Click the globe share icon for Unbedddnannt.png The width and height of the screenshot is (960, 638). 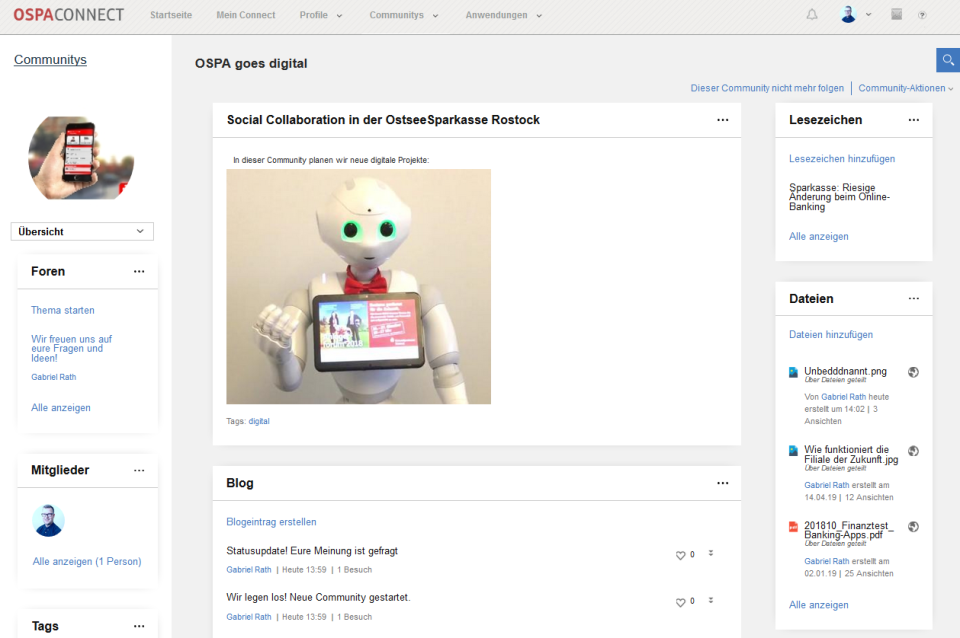[913, 372]
